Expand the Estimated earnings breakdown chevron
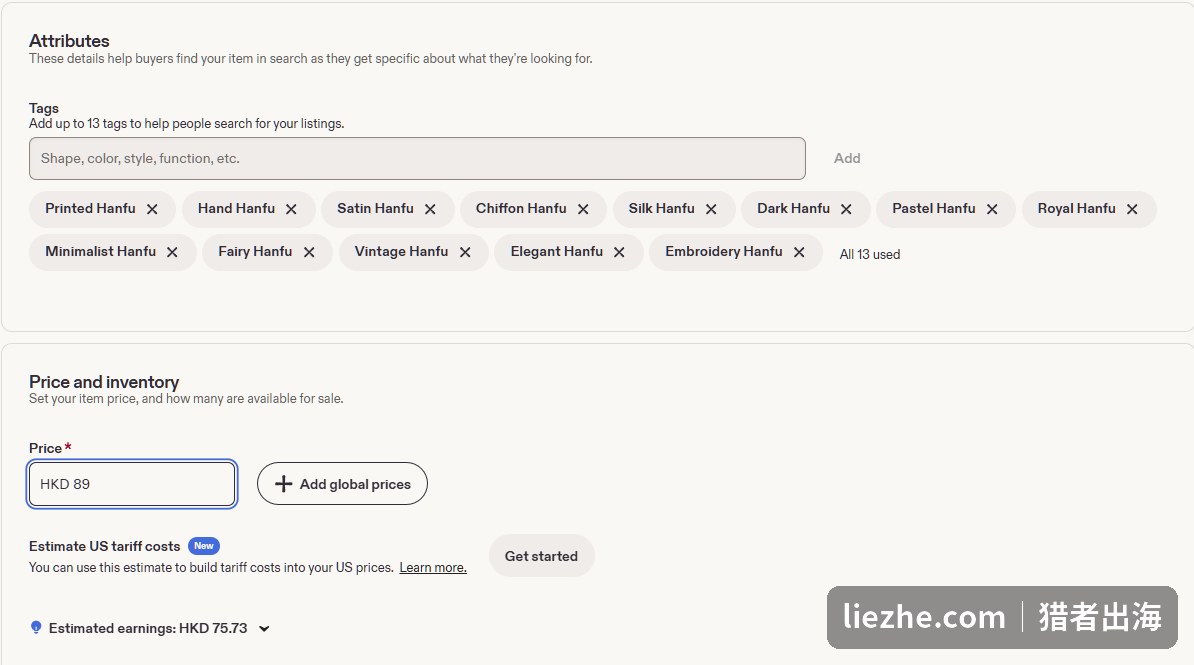Screen dimensions: 1194x665 [x=264, y=628]
